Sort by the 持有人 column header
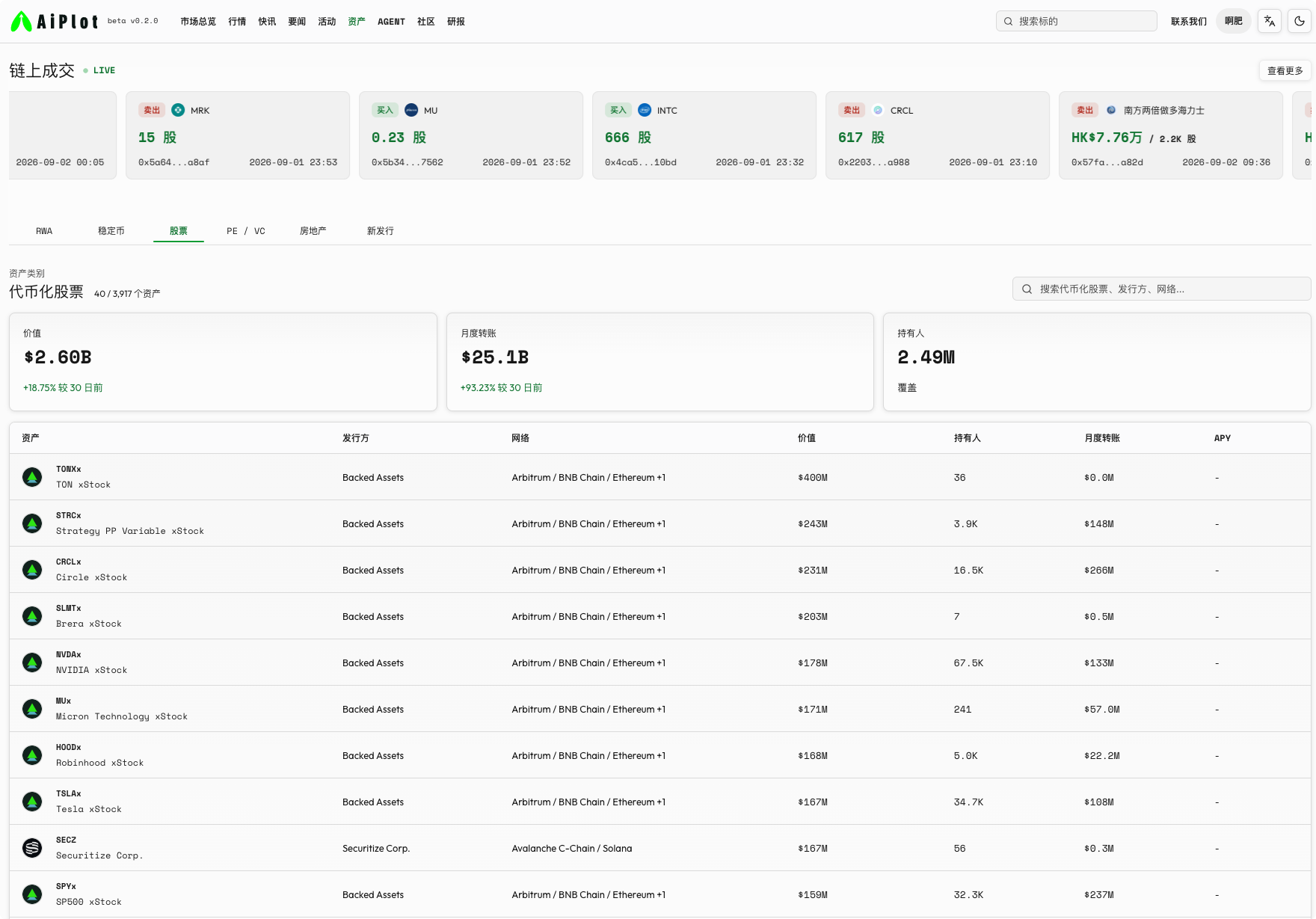 (x=968, y=438)
